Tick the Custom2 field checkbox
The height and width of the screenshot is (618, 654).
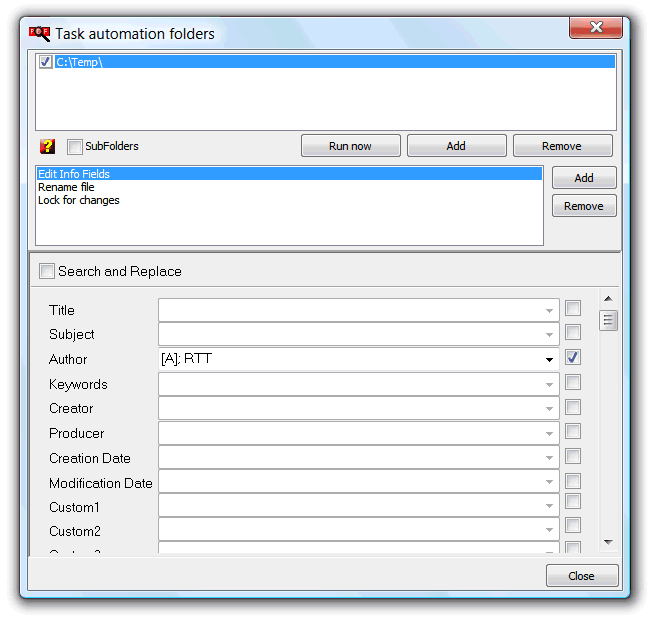click(x=573, y=525)
